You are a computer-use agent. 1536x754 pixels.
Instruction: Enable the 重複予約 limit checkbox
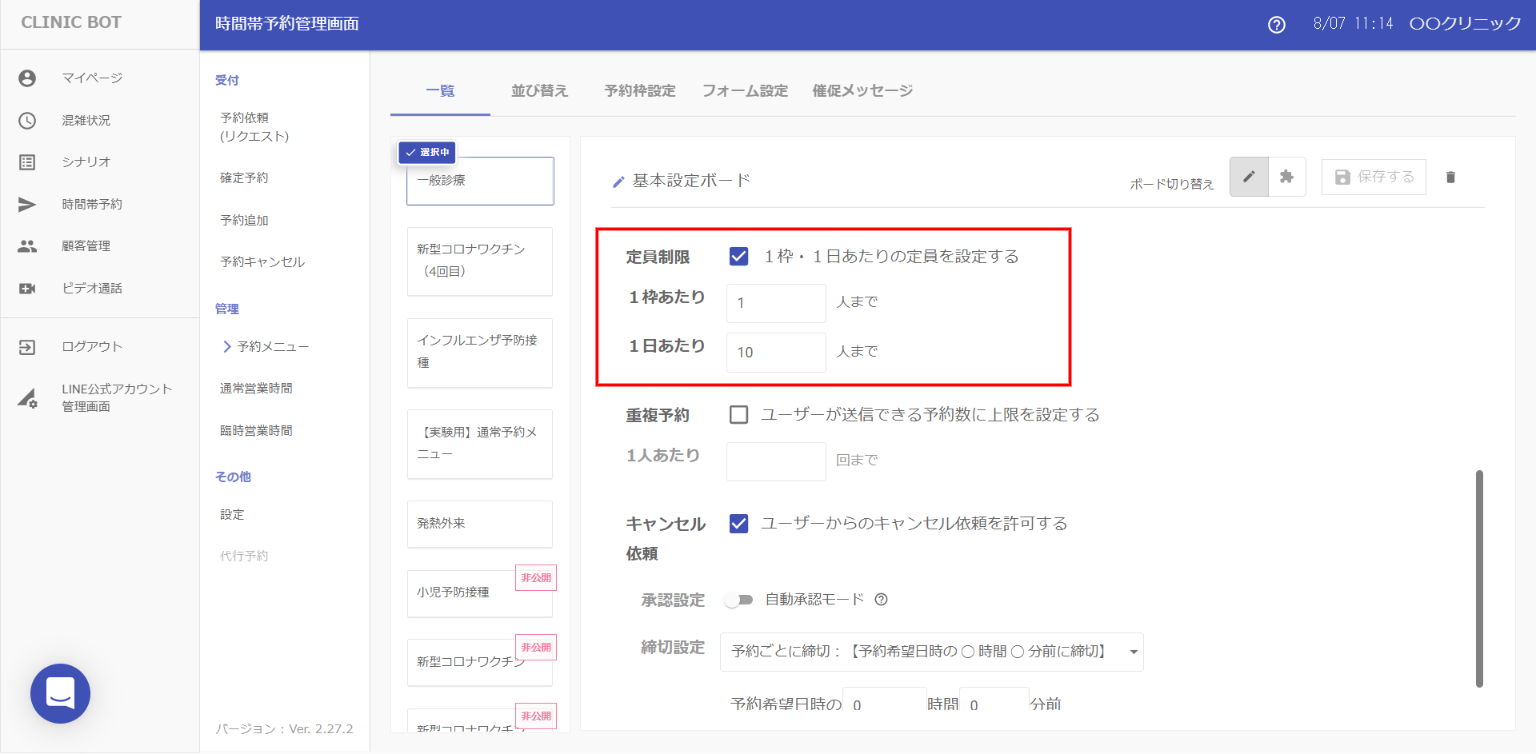[x=739, y=415]
